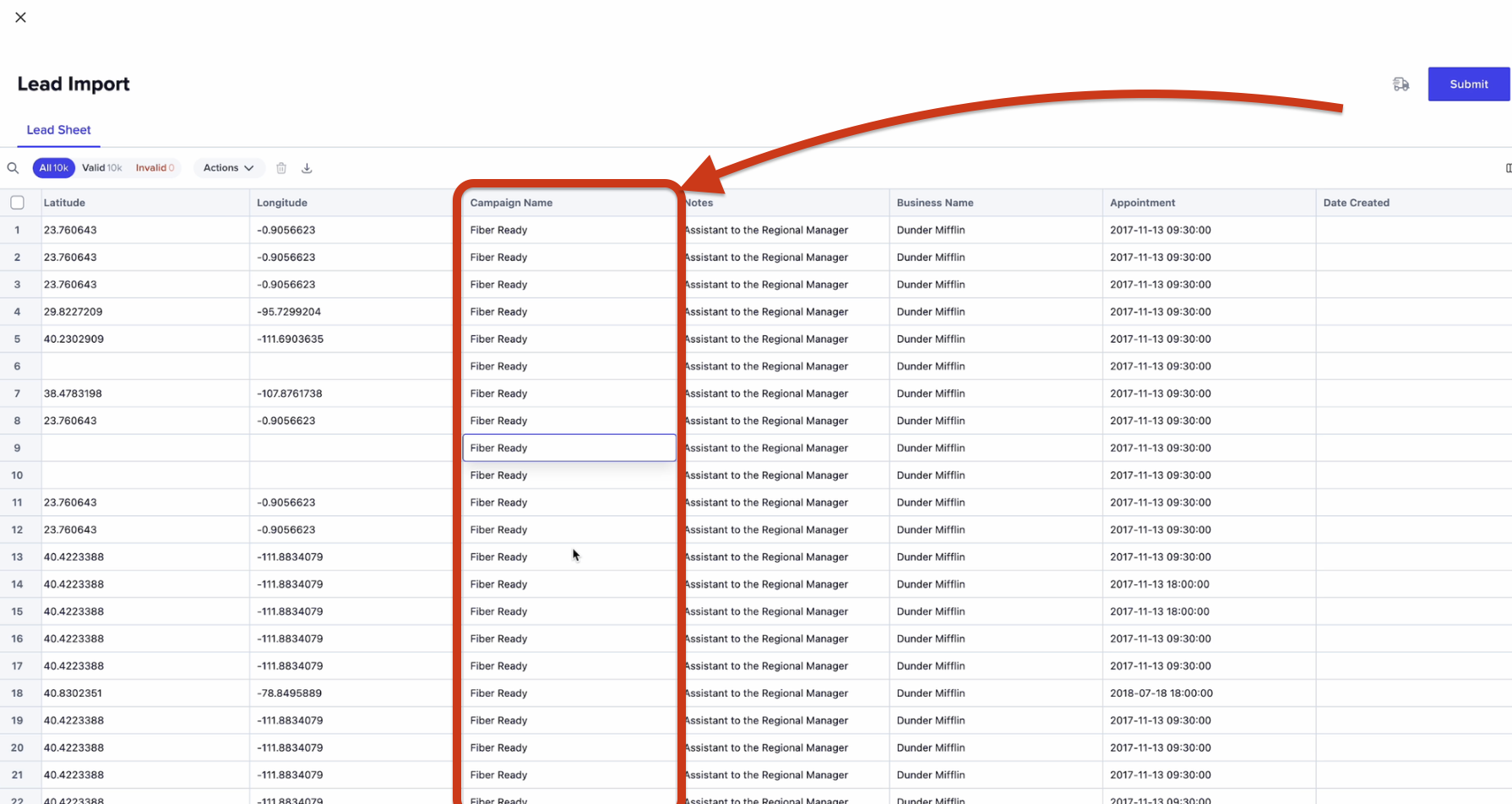1512x804 pixels.
Task: Submit the lead import
Action: [x=1469, y=84]
